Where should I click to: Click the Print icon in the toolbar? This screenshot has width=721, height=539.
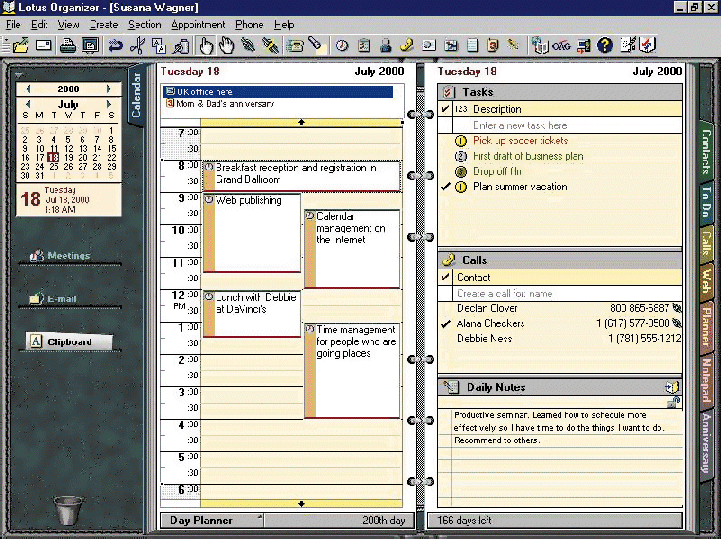(x=68, y=45)
